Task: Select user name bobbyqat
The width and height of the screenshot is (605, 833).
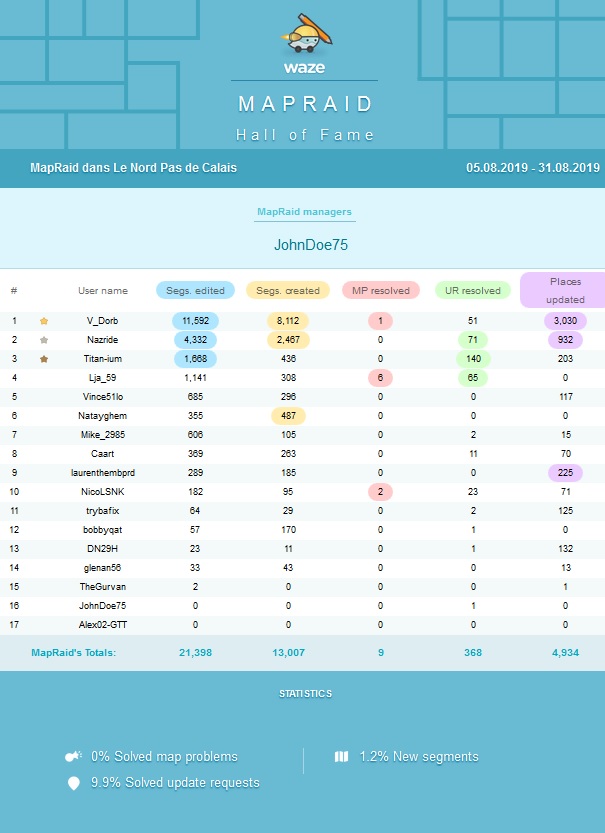Action: [103, 530]
